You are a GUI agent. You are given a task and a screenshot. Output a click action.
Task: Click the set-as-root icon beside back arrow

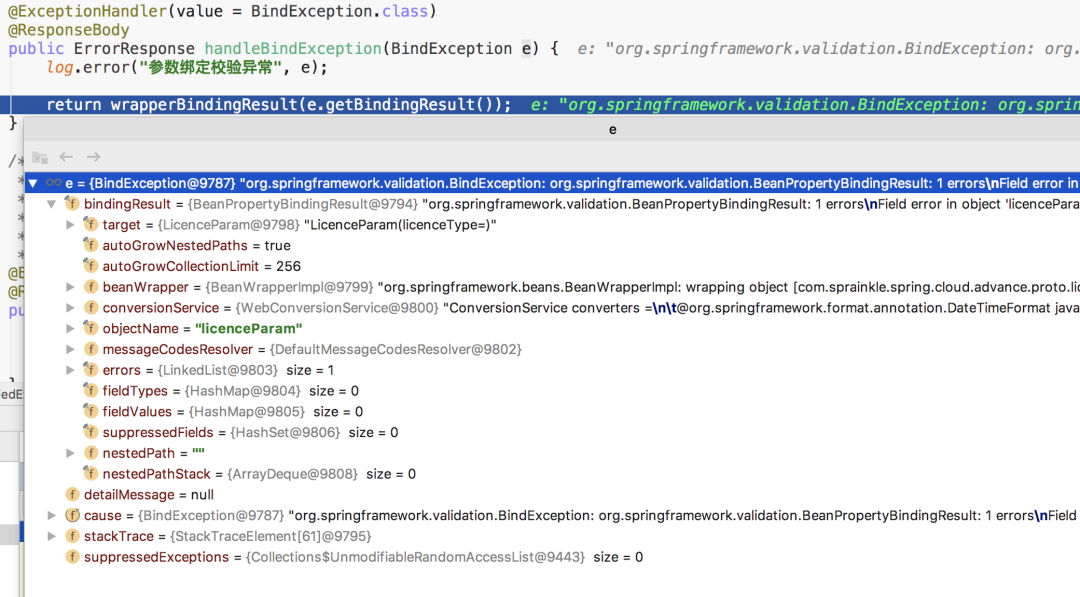[40, 158]
